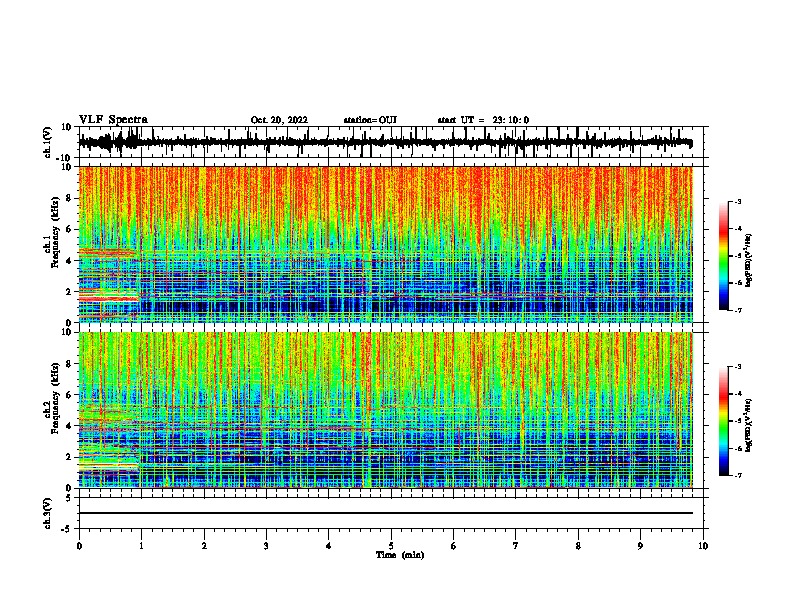Click the "ch.2 Frequency (kHz)" axis label
The height and width of the screenshot is (612, 792).
pos(52,397)
